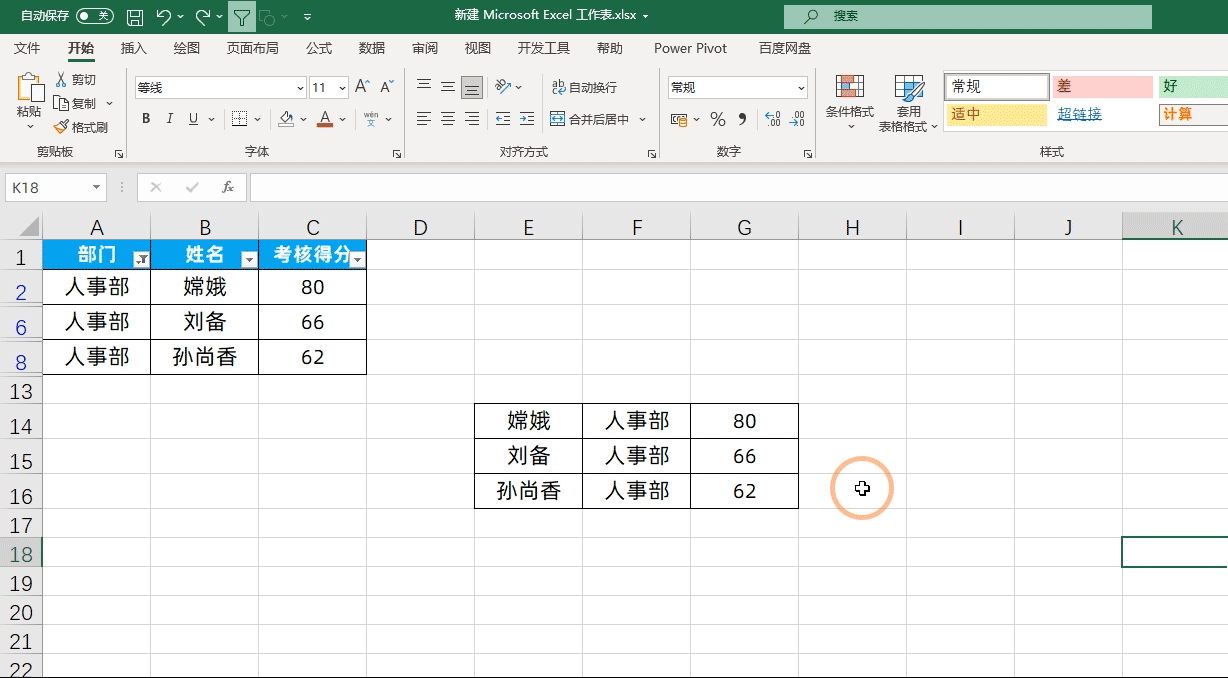1228x678 pixels.
Task: Open the Format as Table (套用表格格式) menu
Action: click(909, 102)
